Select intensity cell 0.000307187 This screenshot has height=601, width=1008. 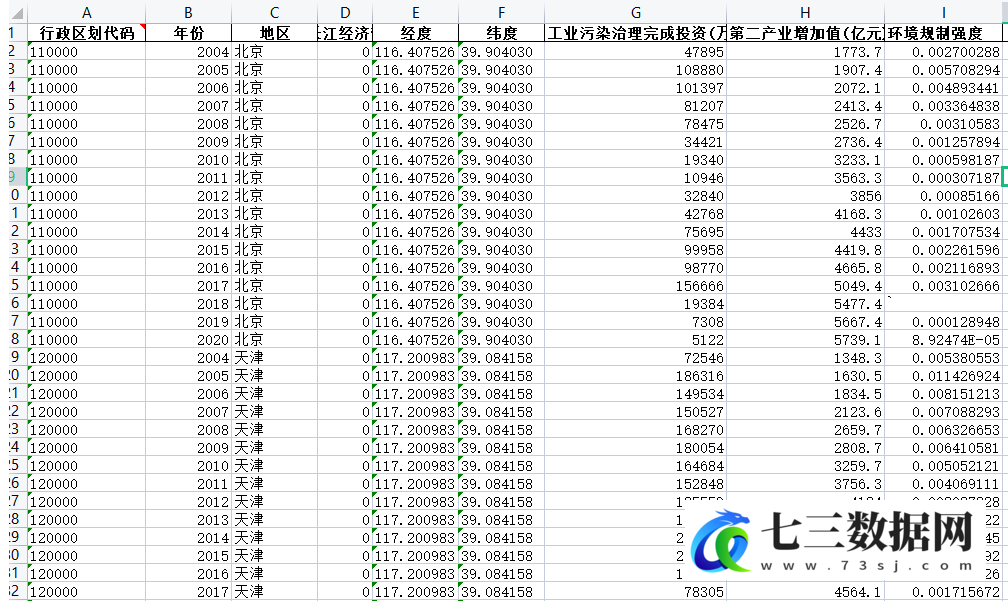click(944, 178)
